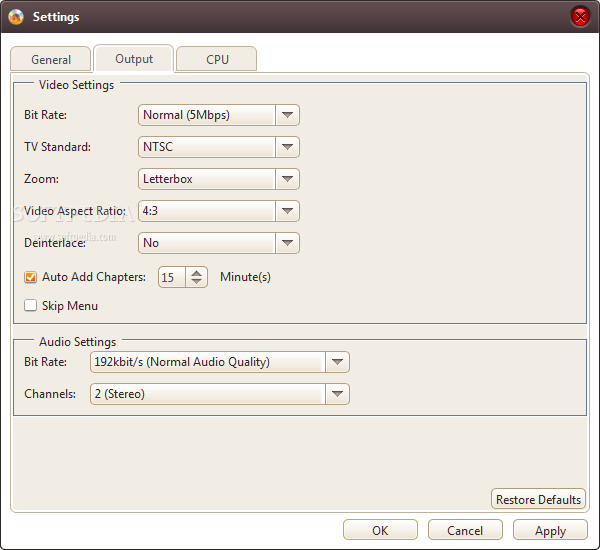Screen dimensions: 600x550
Task: Select the Output tab
Action: (x=134, y=59)
